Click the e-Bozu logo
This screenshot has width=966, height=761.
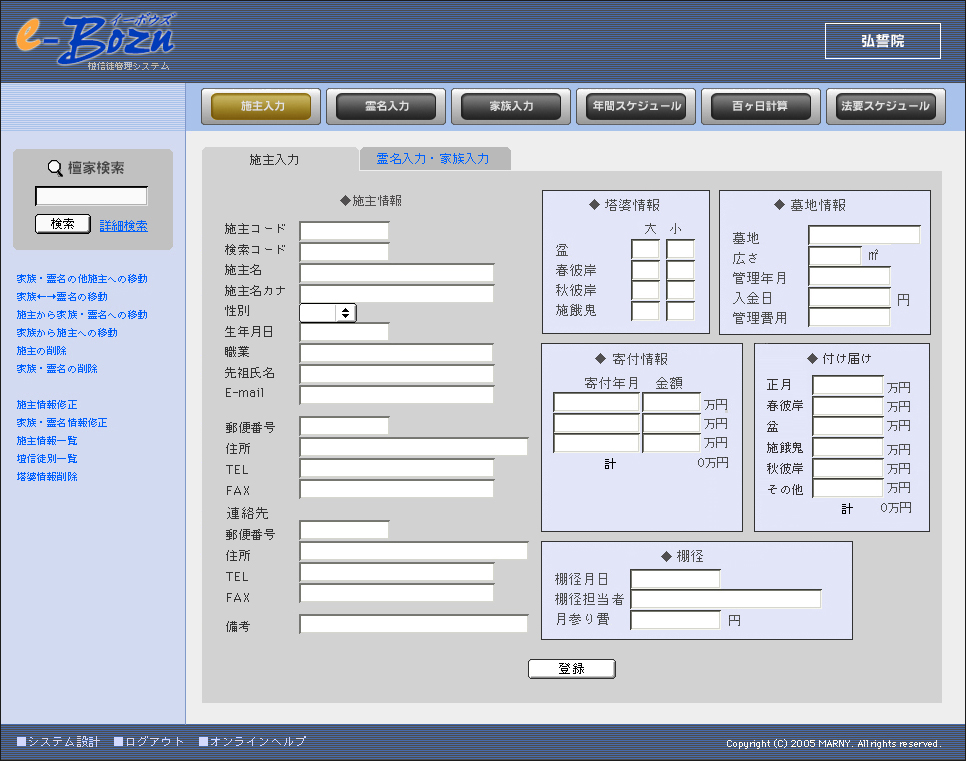pyautogui.click(x=95, y=41)
